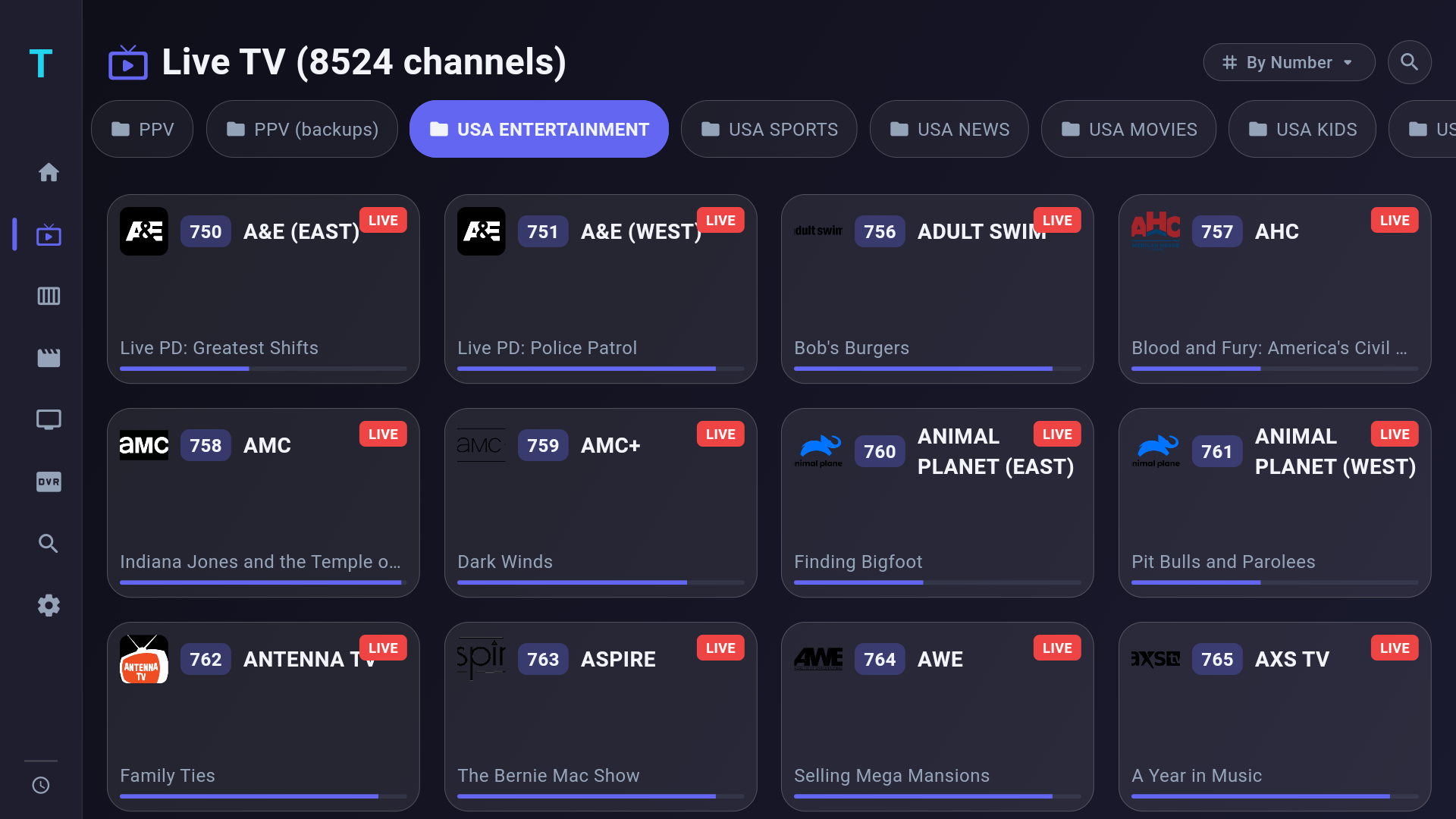Click Animal Planet (East) logo
The image size is (1456, 819).
818,451
